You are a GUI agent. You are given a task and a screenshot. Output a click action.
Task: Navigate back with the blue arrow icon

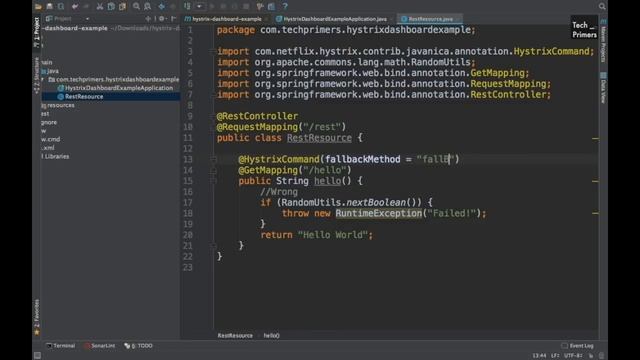162,6
